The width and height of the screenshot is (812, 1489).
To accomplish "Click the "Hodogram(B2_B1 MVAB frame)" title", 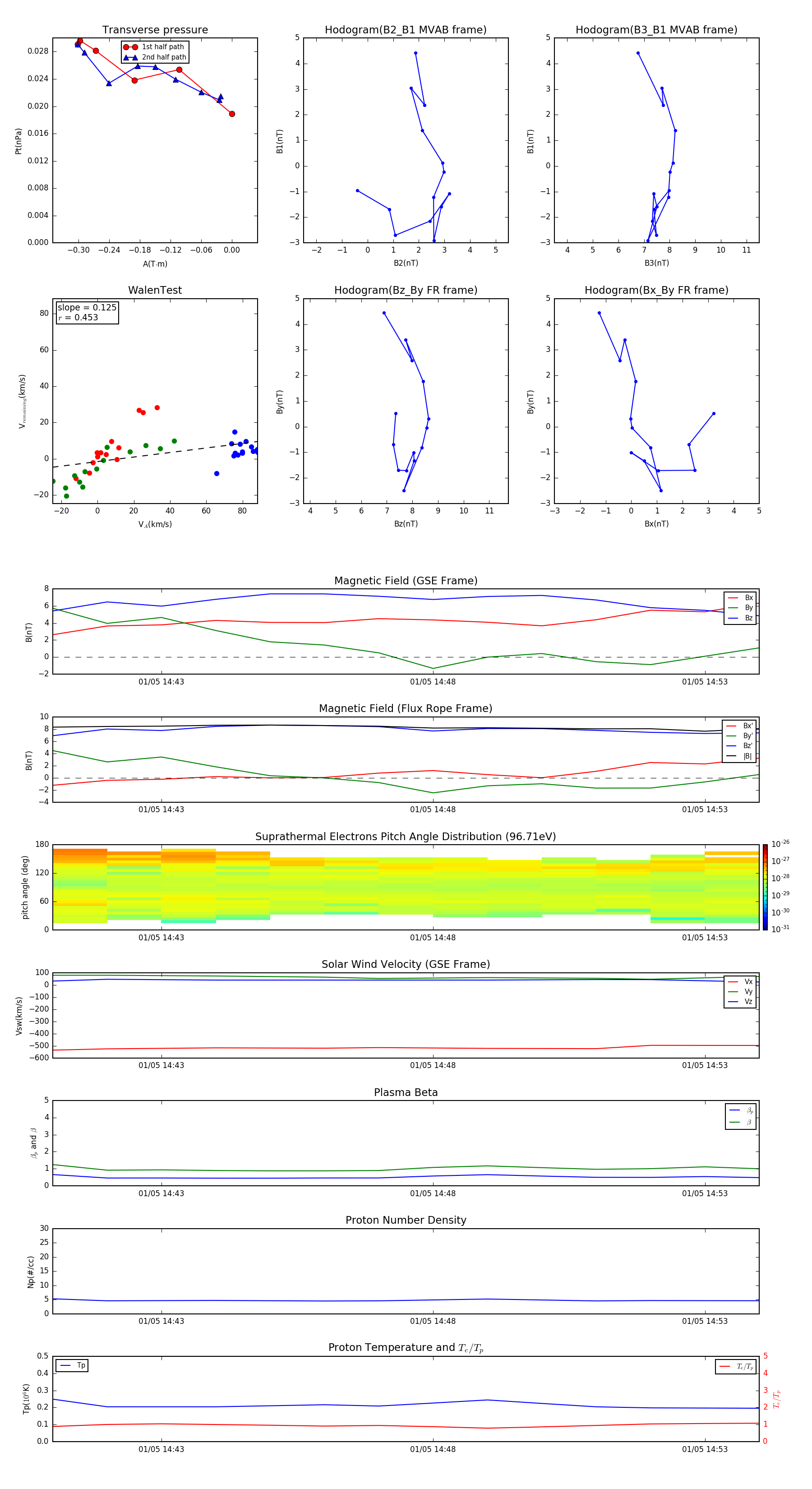I will click(405, 30).
